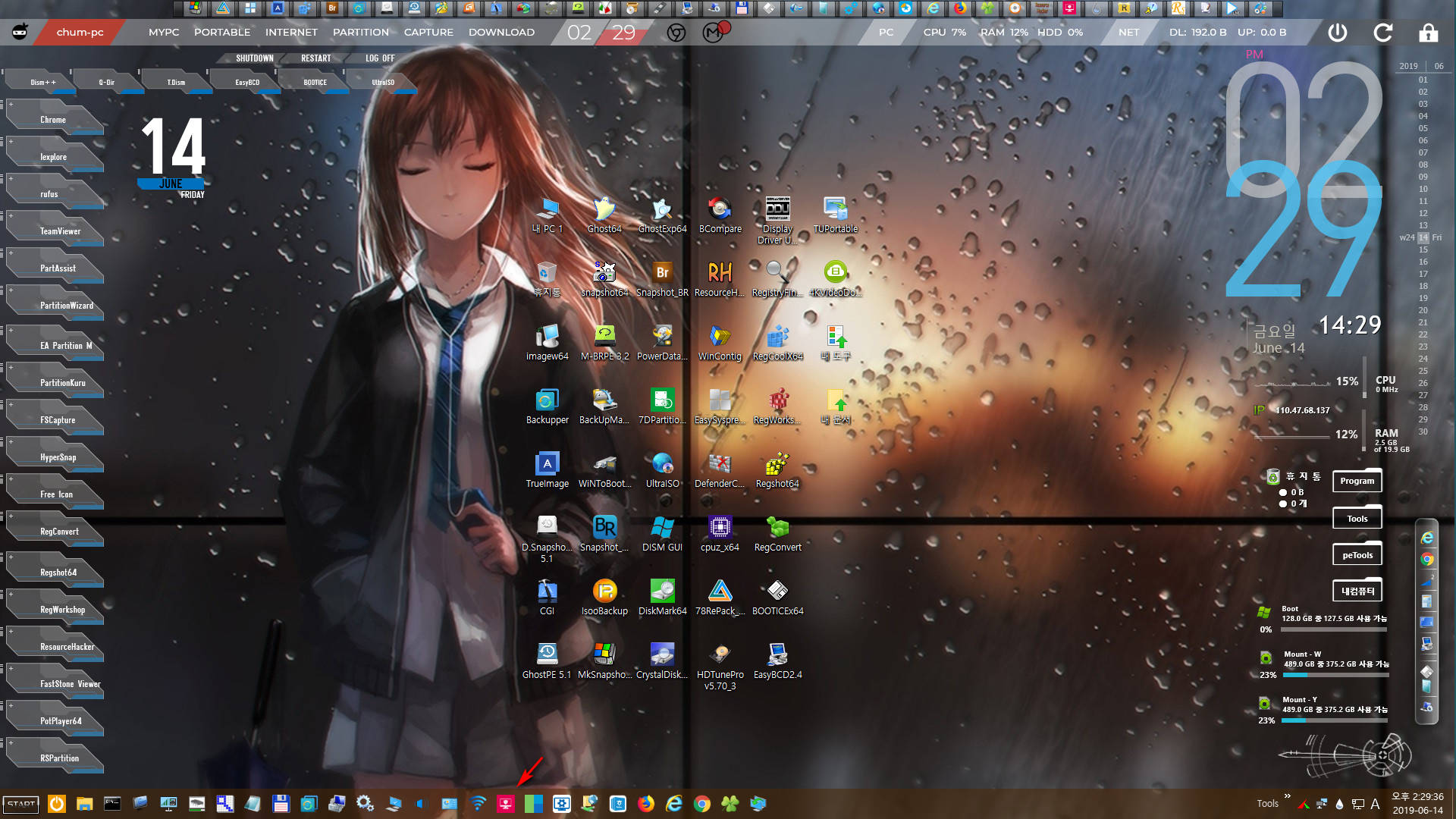
Task: Click the LOG OFF button
Action: (x=380, y=58)
